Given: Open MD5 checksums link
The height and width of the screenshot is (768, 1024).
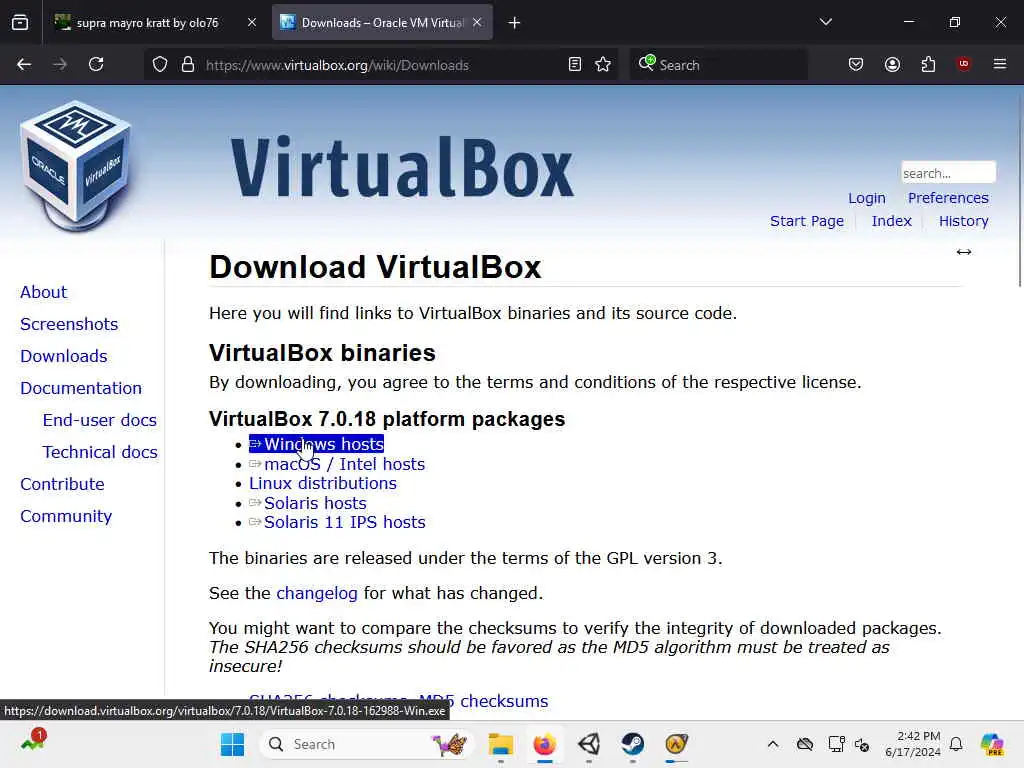Looking at the screenshot, I should click(483, 701).
